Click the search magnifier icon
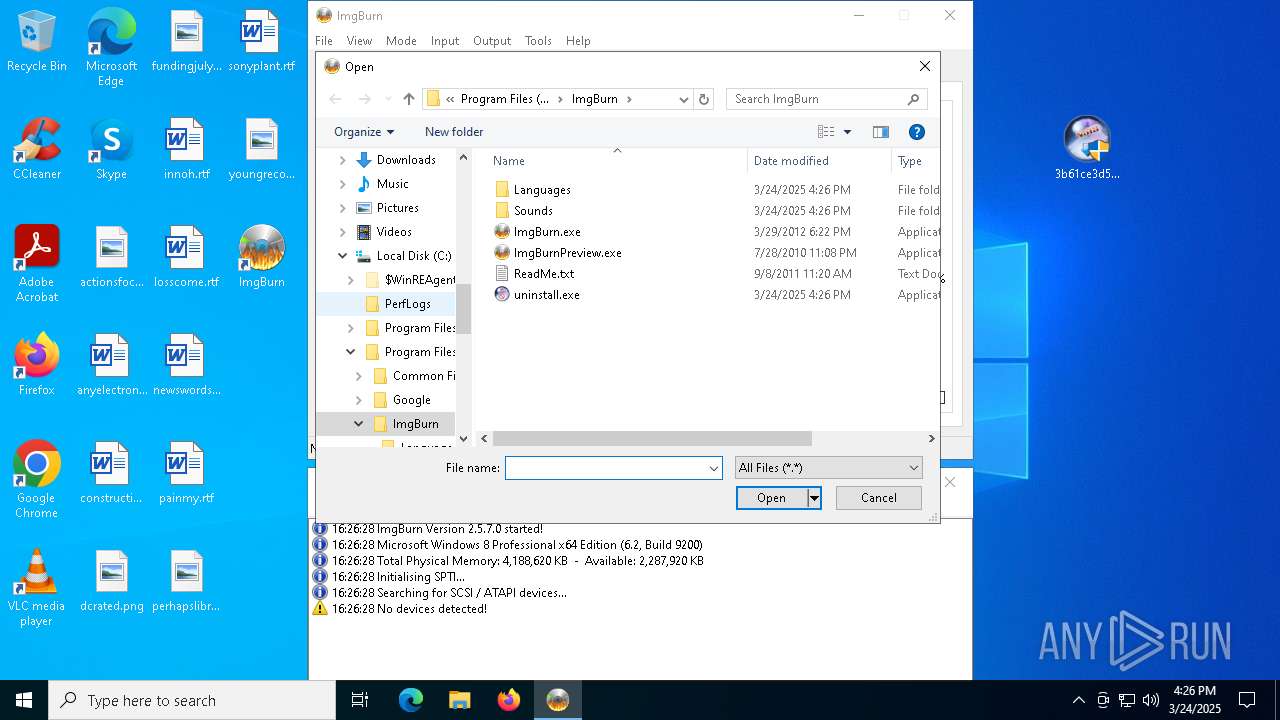This screenshot has height=720, width=1280. (913, 99)
